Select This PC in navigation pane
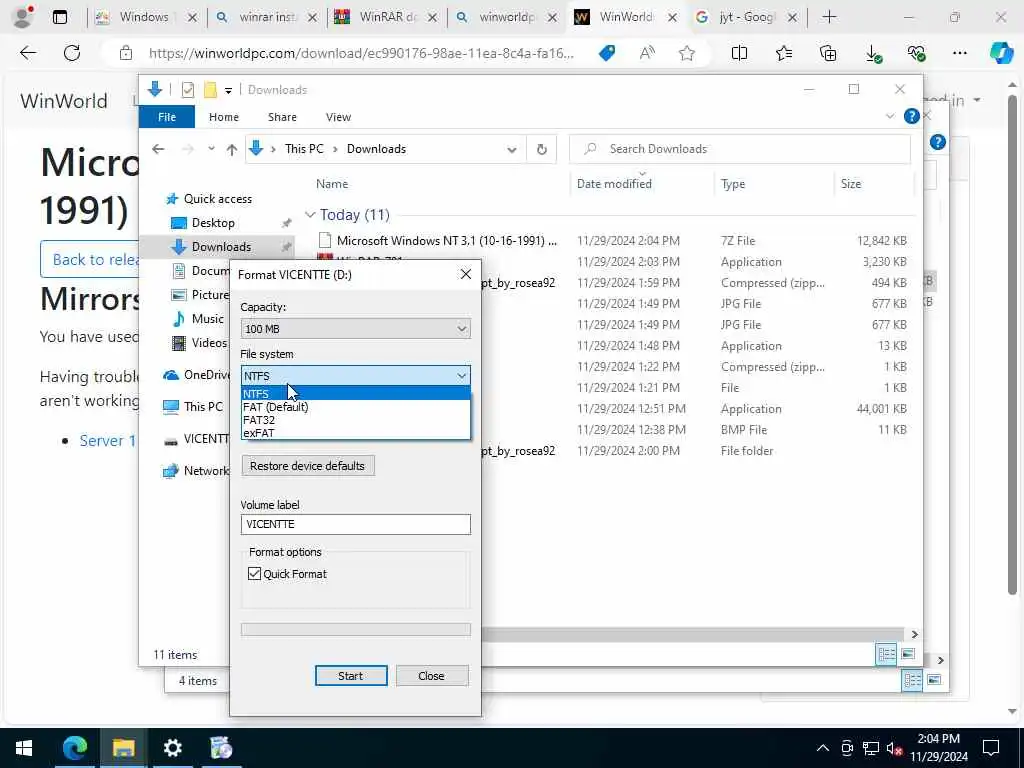This screenshot has width=1024, height=768. click(203, 406)
